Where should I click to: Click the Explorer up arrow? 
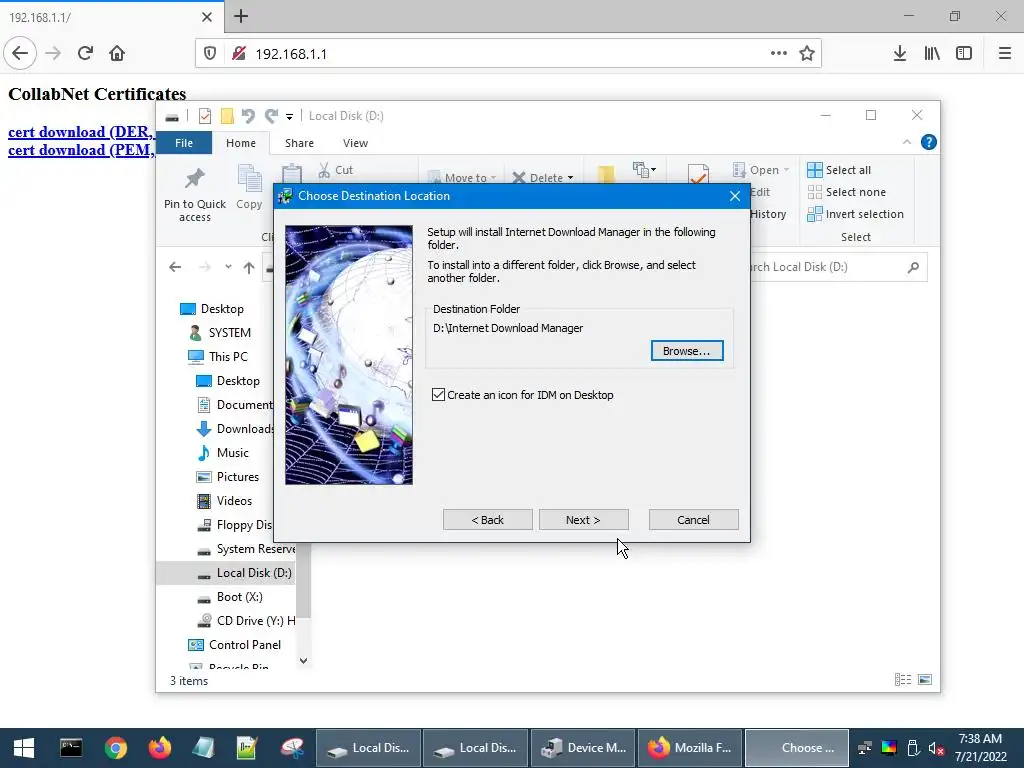point(249,267)
